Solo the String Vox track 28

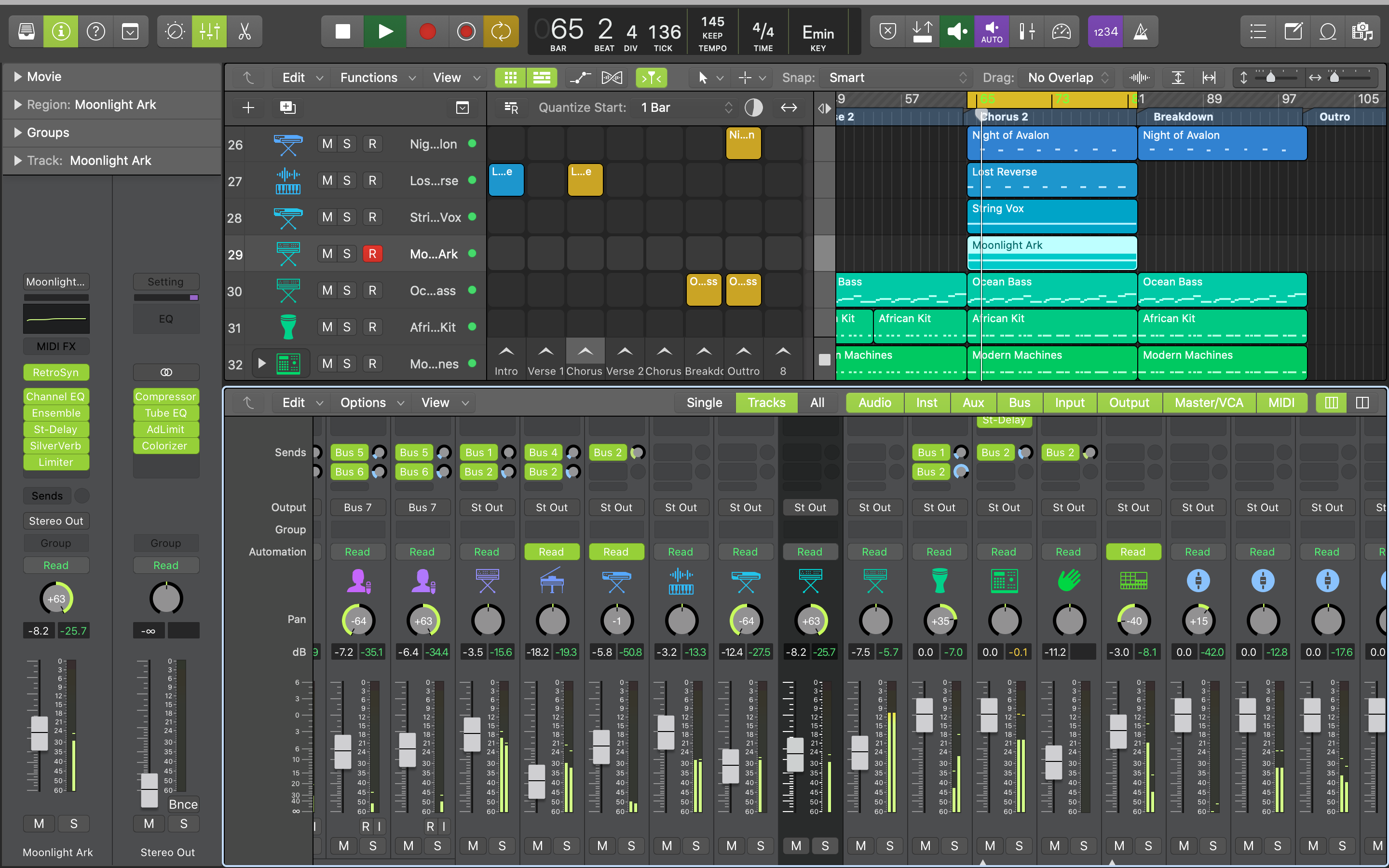[347, 217]
